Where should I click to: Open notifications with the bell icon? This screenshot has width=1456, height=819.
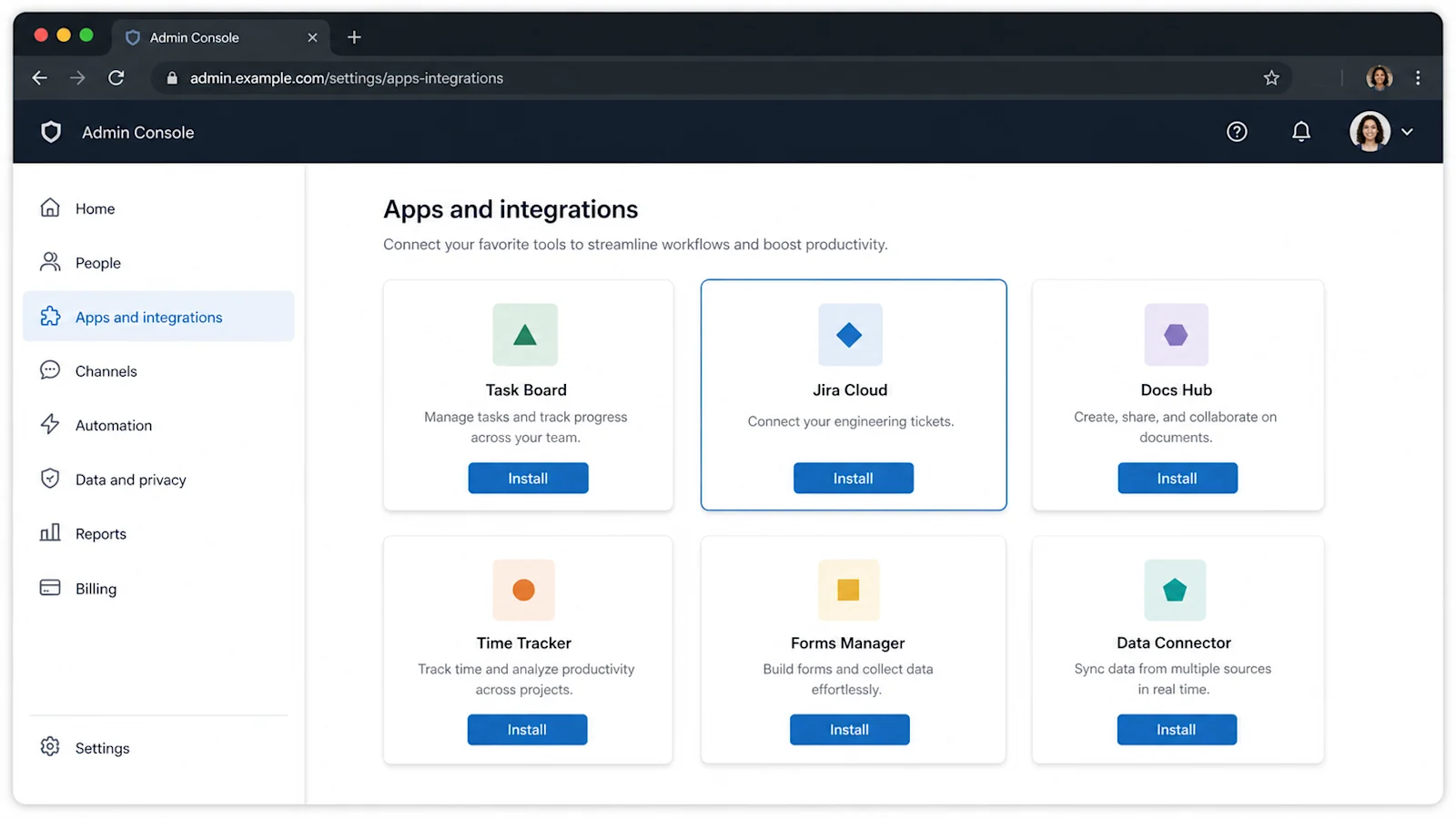pyautogui.click(x=1301, y=132)
